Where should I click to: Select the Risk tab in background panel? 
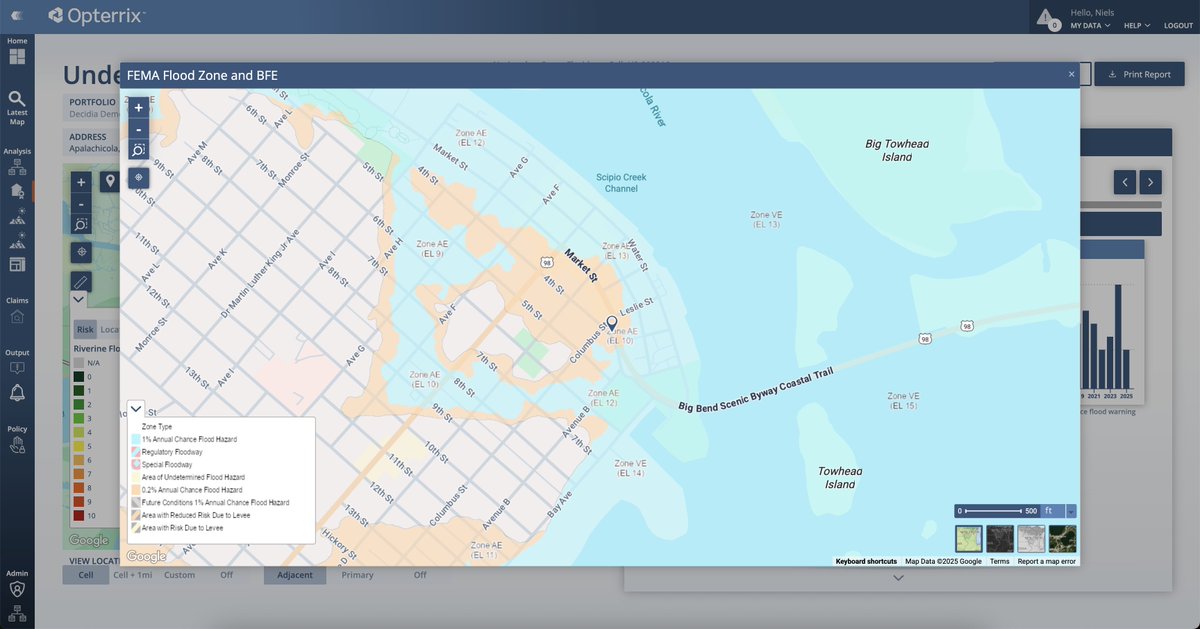tap(85, 329)
